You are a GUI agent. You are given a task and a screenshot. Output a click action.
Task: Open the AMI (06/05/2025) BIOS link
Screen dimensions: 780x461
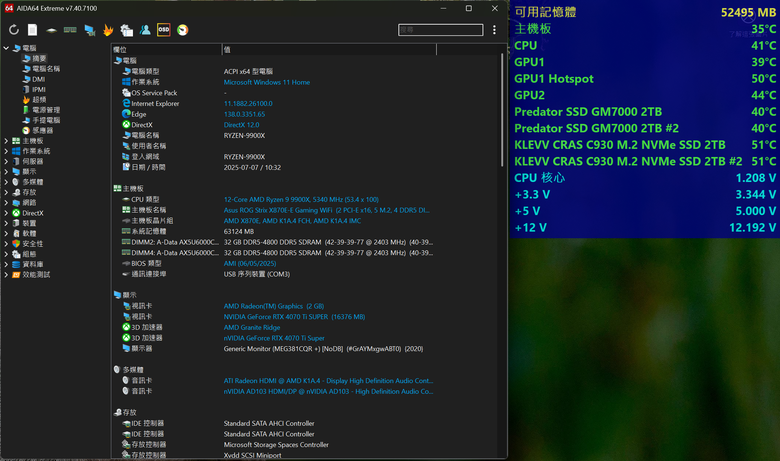[x=250, y=264]
